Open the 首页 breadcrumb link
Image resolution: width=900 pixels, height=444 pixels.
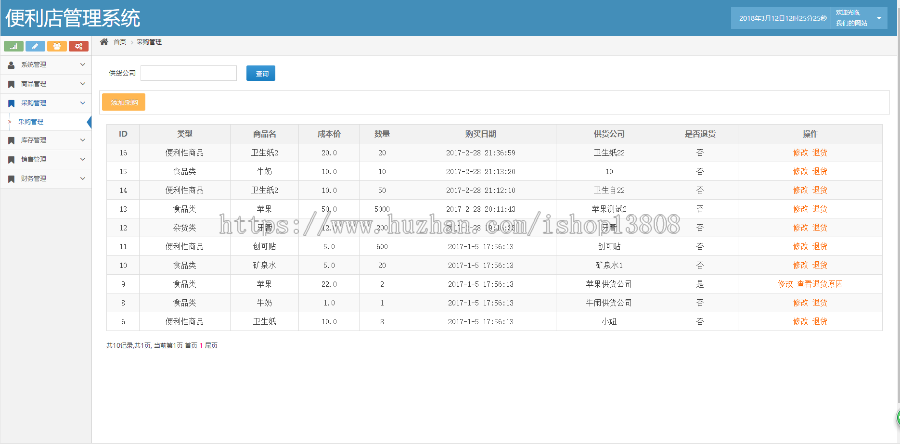[119, 42]
